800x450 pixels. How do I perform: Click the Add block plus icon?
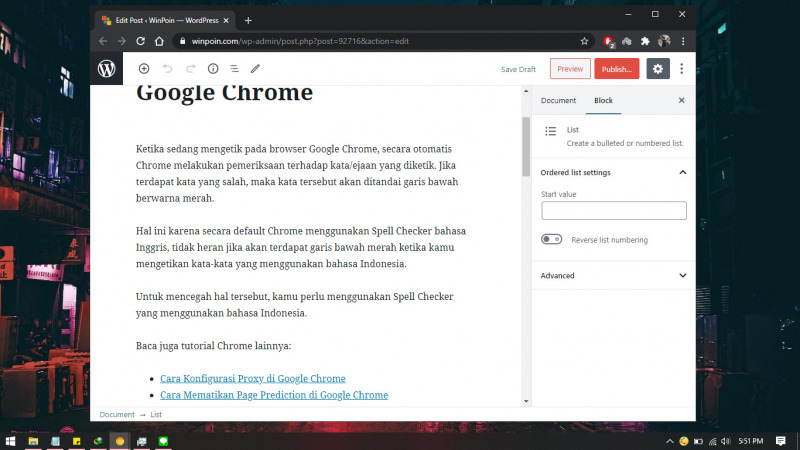pos(144,68)
